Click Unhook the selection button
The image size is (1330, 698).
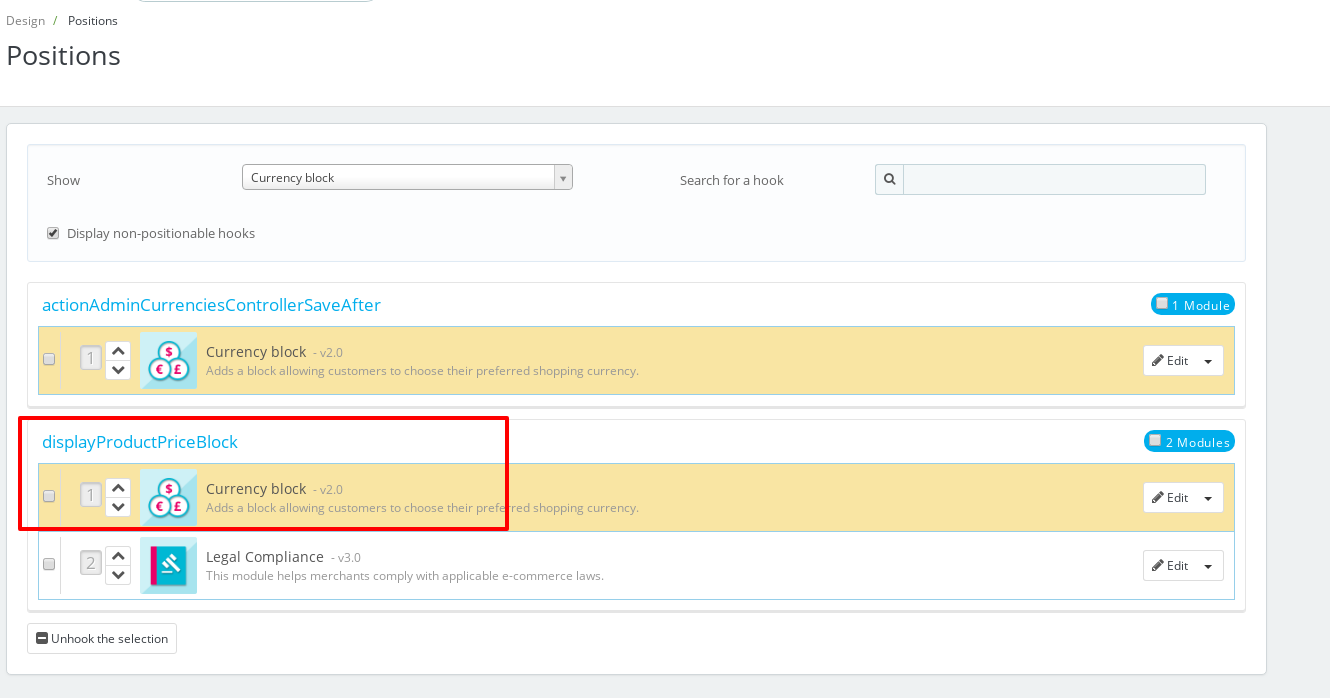click(102, 639)
